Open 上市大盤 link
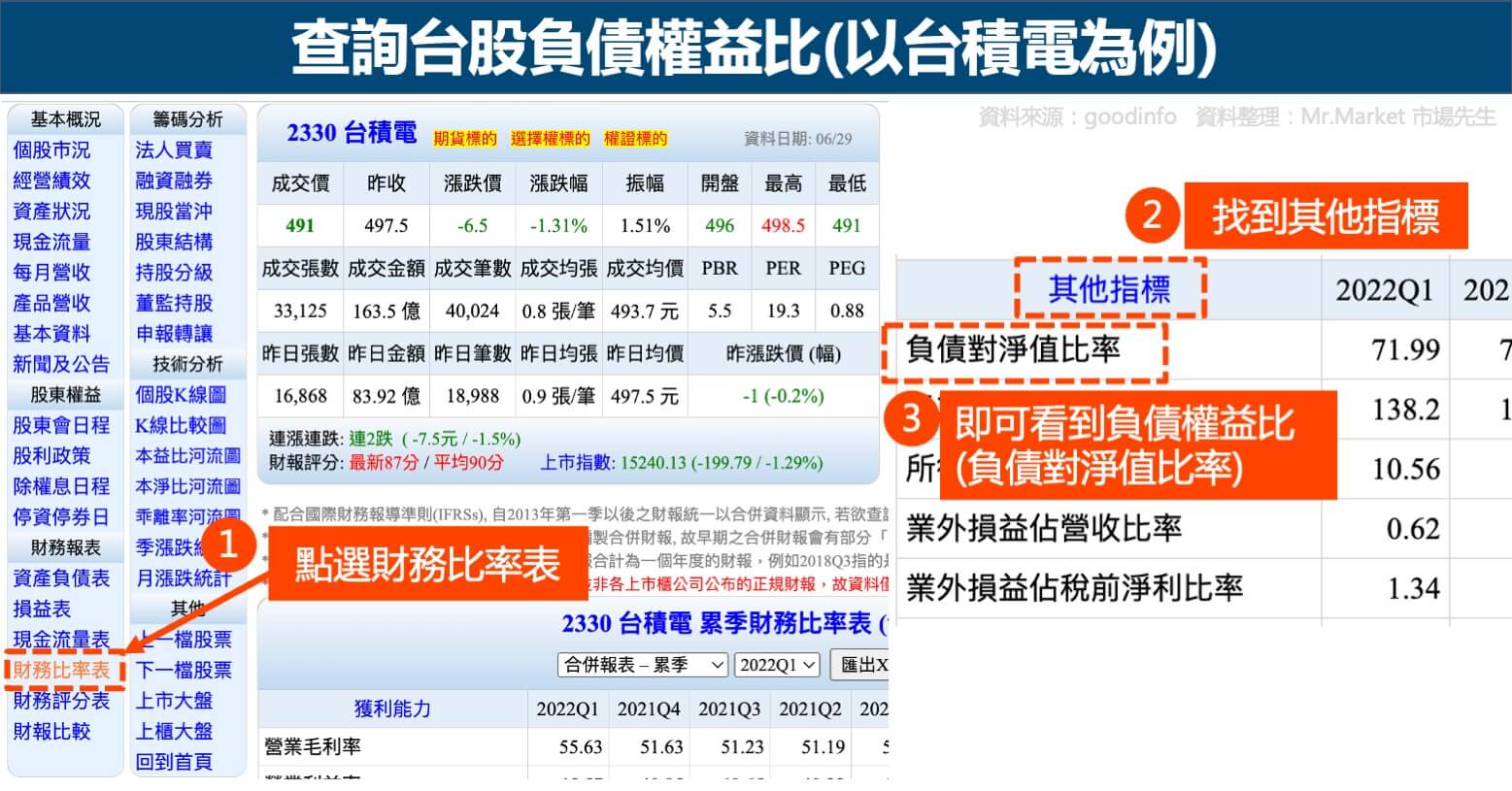Viewport: 1512px width, 791px height. coord(174,701)
